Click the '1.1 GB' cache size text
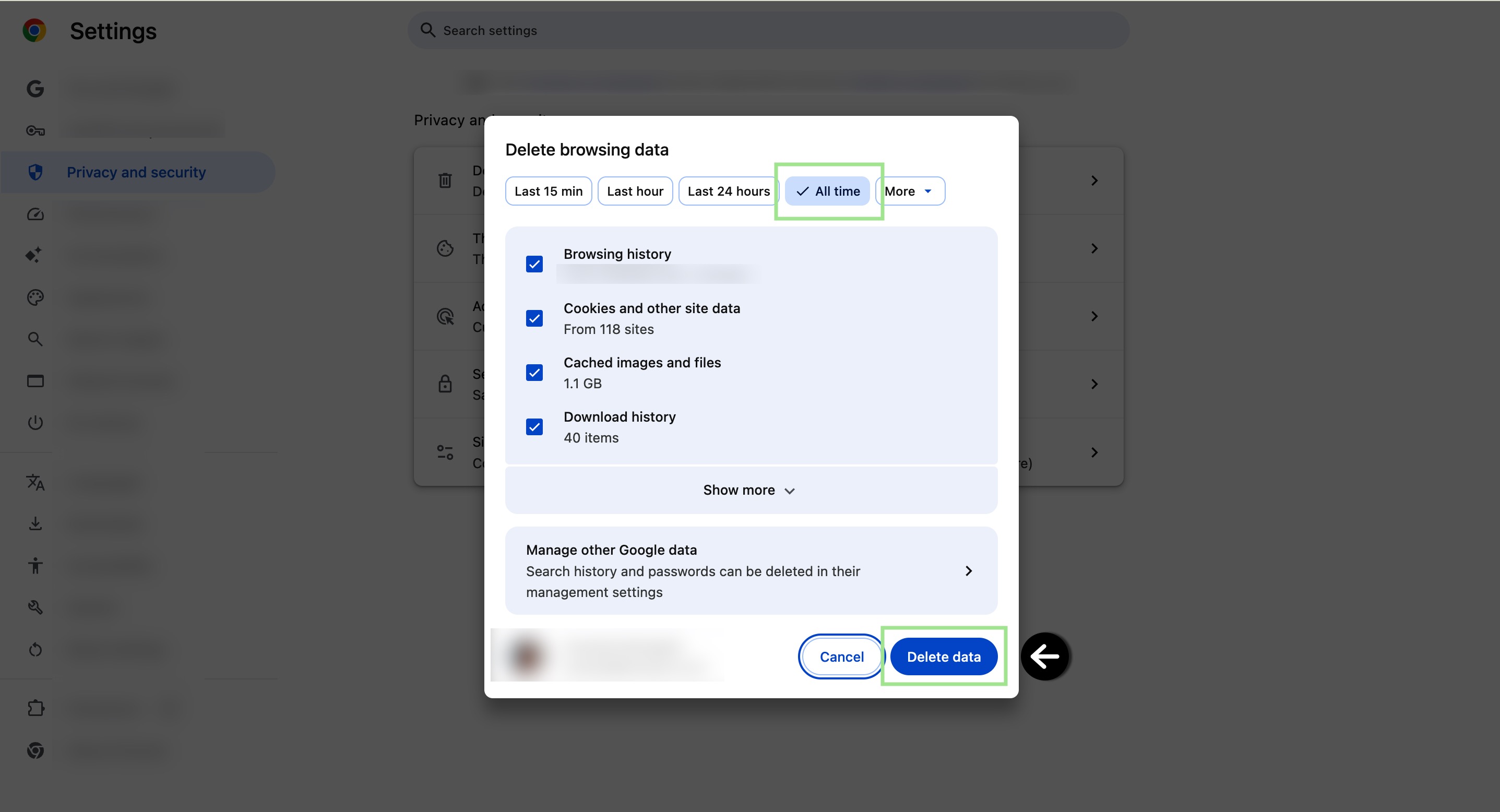1500x812 pixels. (x=582, y=384)
